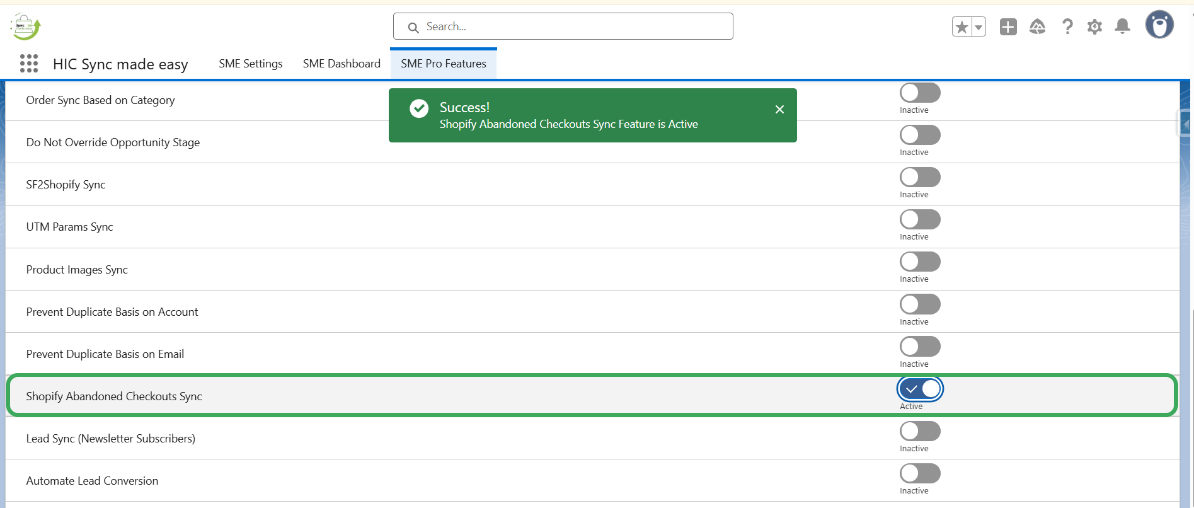Screen dimensions: 1194x508
Task: Click 'SF2Shopify Sync' row text
Action: [x=65, y=185]
